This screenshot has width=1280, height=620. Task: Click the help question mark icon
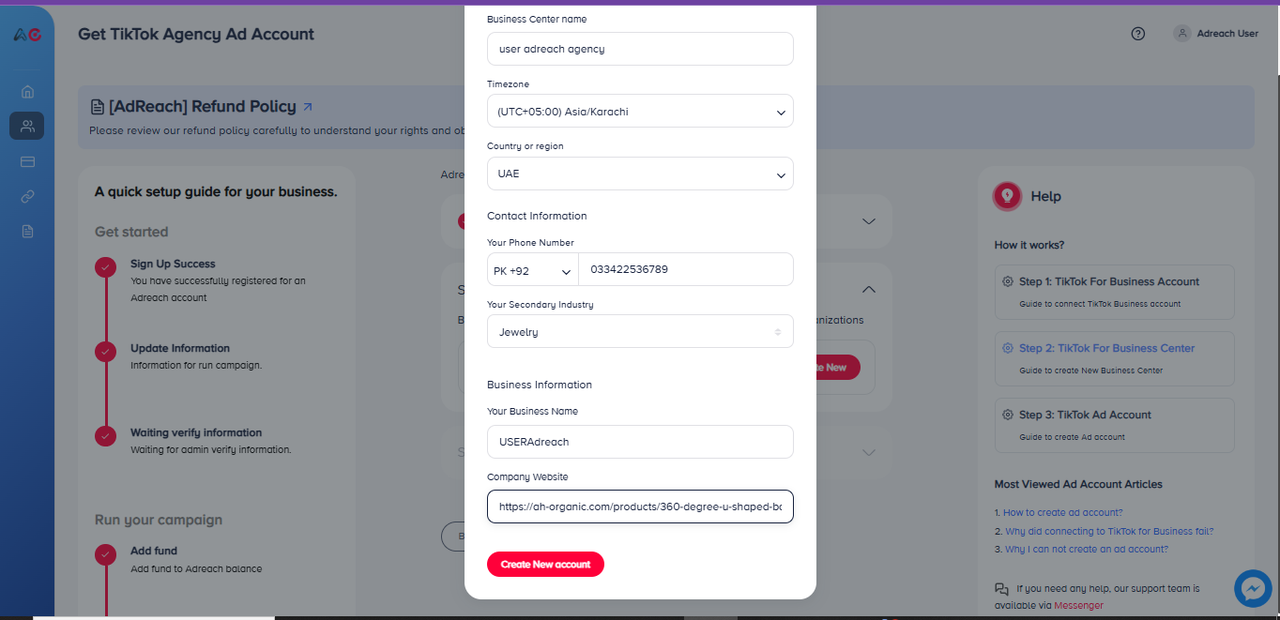[1138, 34]
